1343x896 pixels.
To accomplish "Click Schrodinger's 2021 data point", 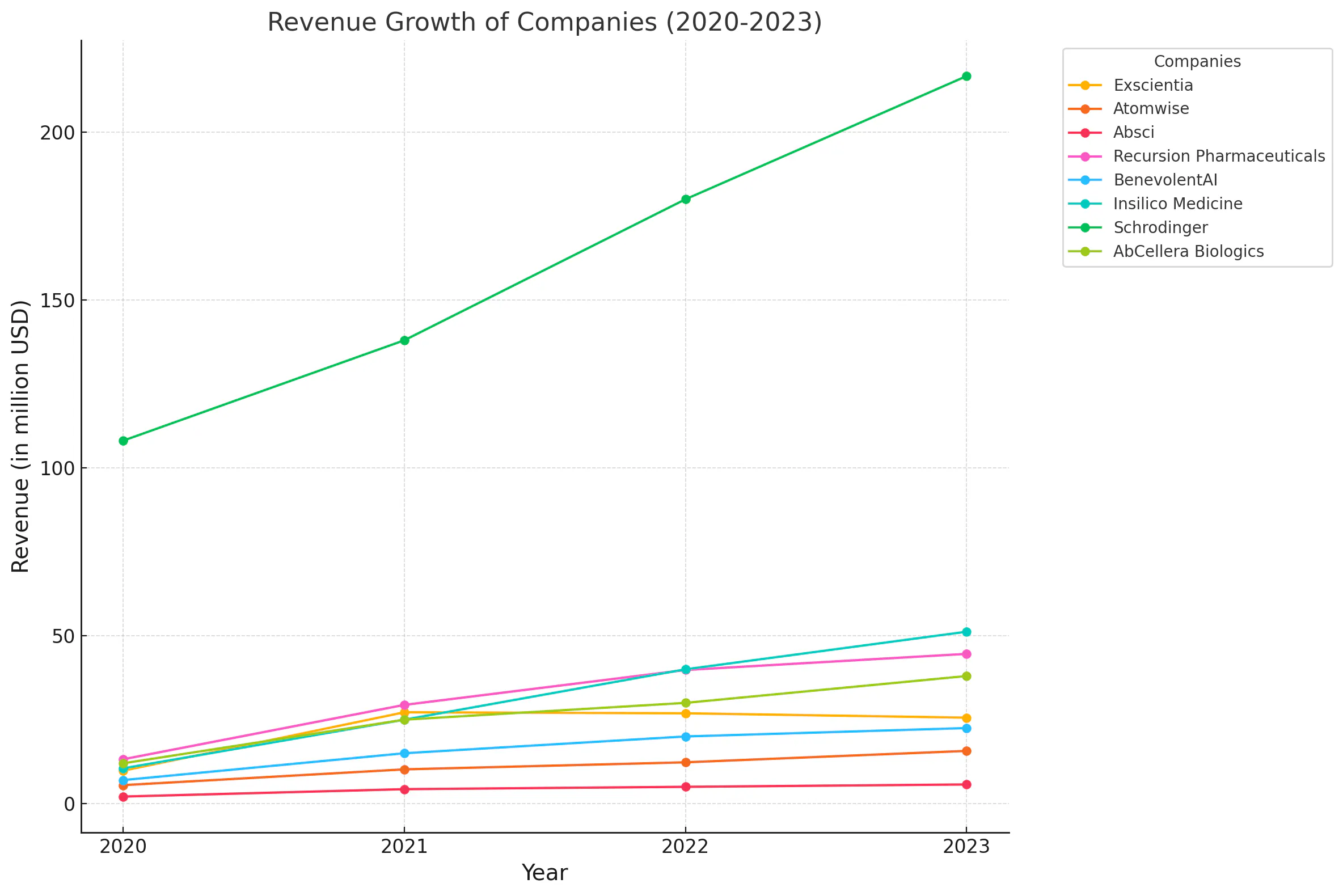I will click(x=404, y=341).
